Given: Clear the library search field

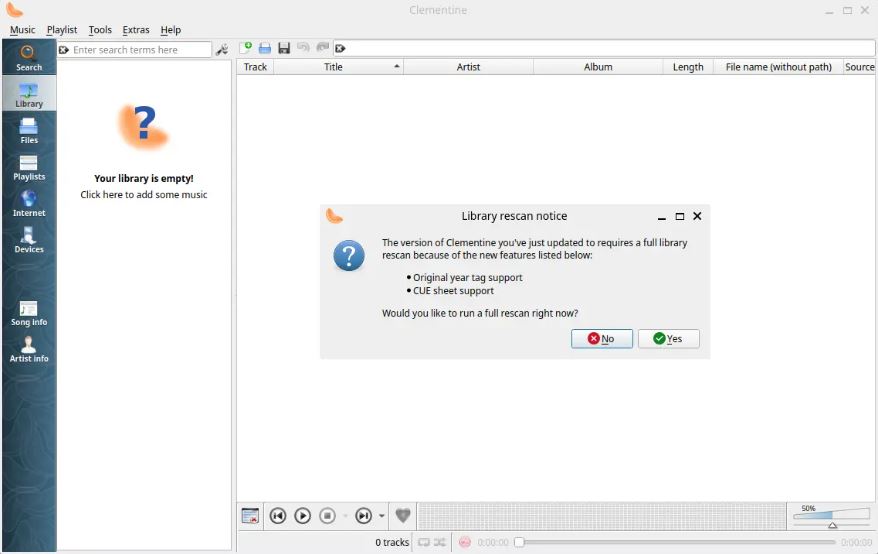Looking at the screenshot, I should pyautogui.click(x=64, y=50).
